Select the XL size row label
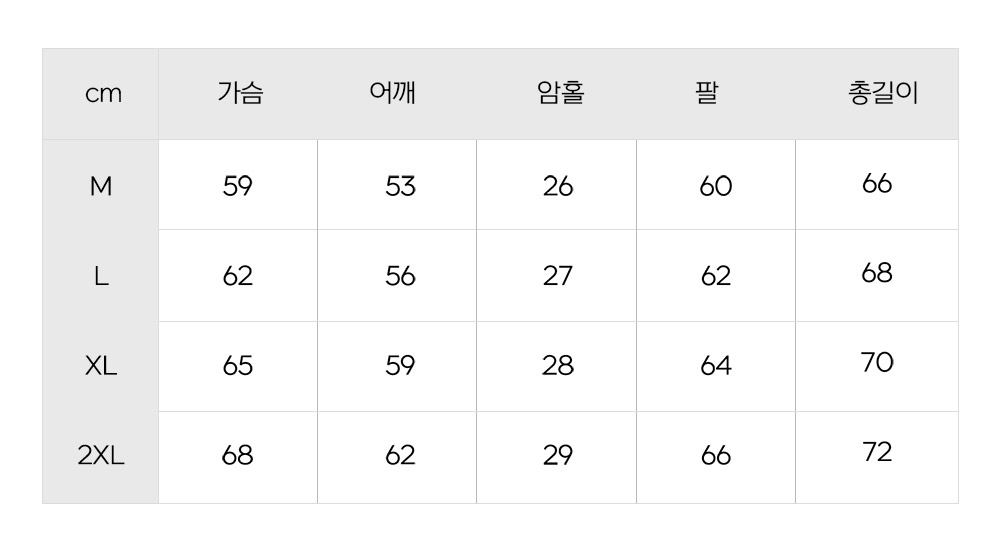The image size is (1000, 551). [101, 366]
